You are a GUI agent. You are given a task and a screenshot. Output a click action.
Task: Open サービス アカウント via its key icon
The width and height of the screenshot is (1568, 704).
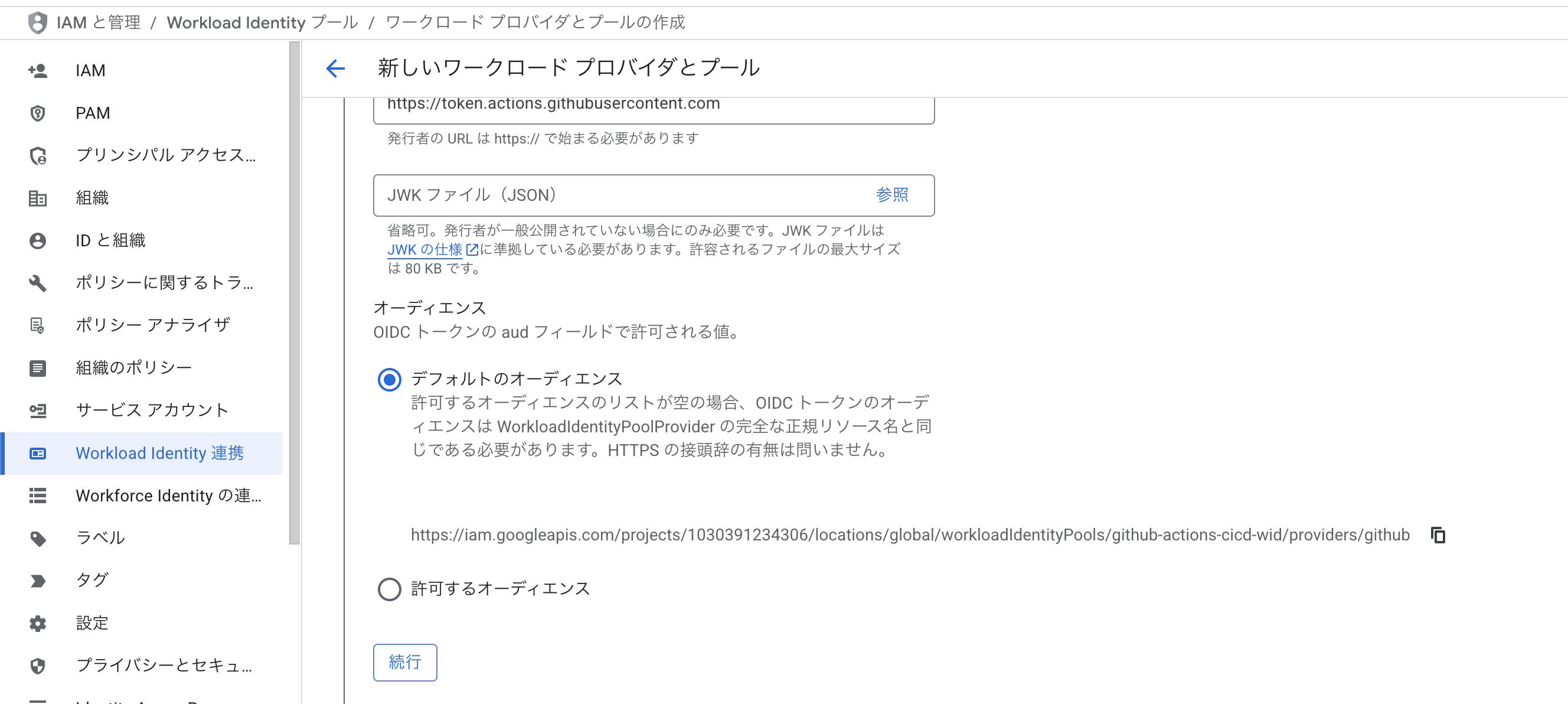pyautogui.click(x=38, y=410)
